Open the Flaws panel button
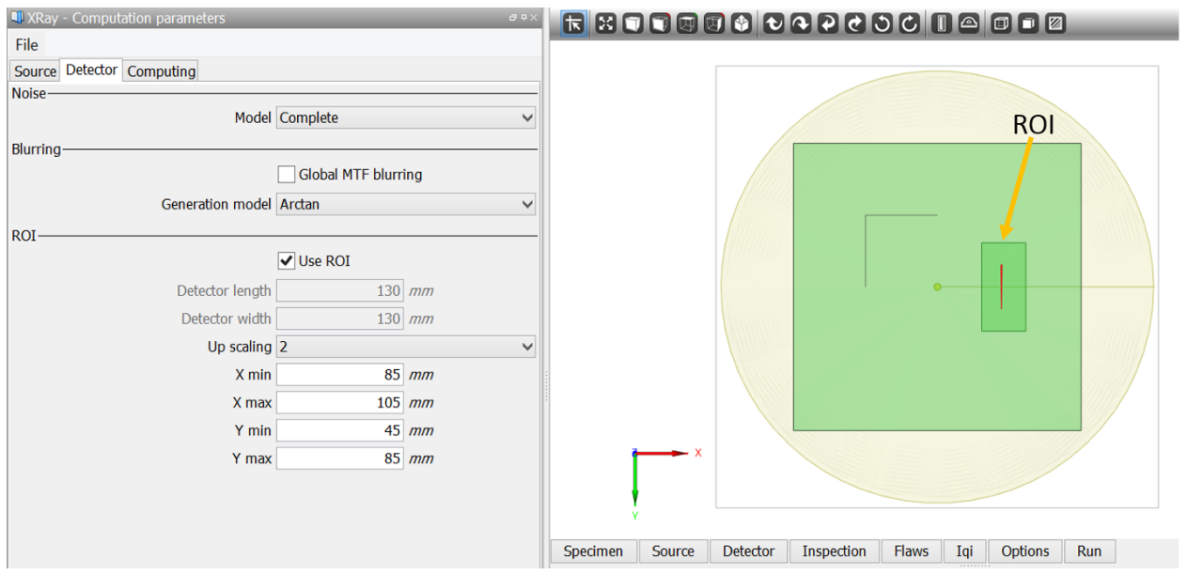 (911, 551)
